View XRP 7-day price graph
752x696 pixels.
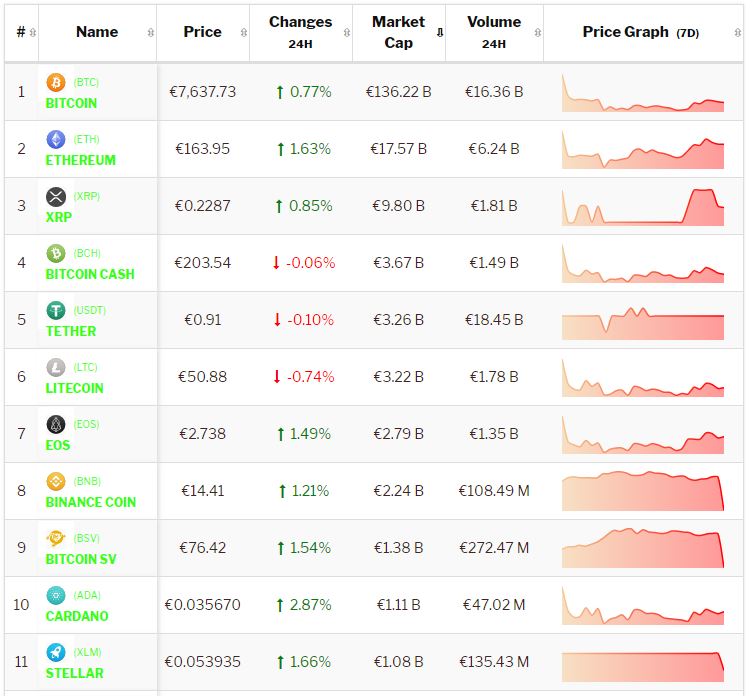[643, 207]
